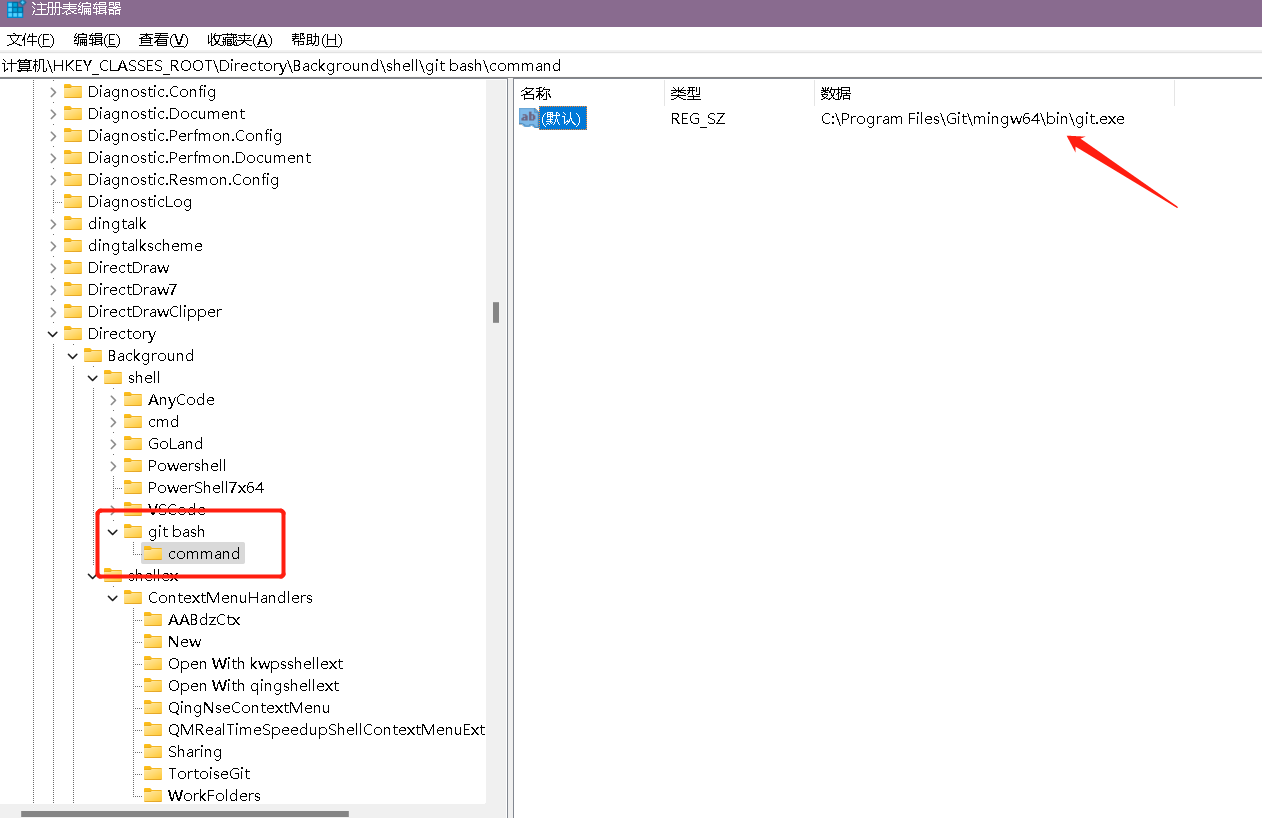Select the Powershell key folder icon
Image resolution: width=1262 pixels, height=818 pixels.
tap(133, 465)
